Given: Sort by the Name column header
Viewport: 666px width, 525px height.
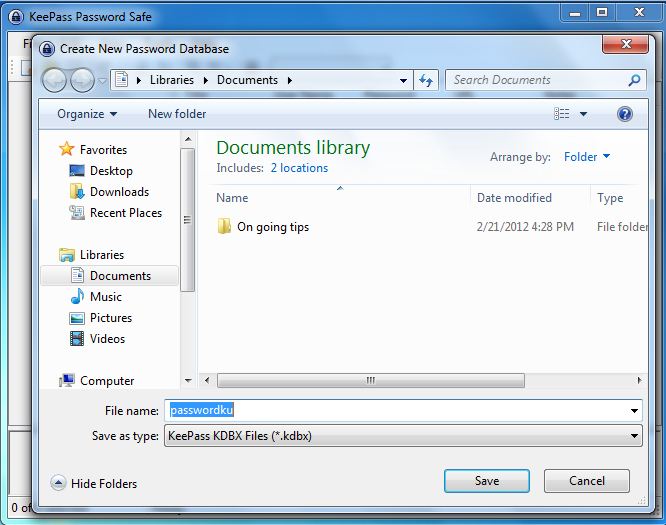Looking at the screenshot, I should (340, 198).
